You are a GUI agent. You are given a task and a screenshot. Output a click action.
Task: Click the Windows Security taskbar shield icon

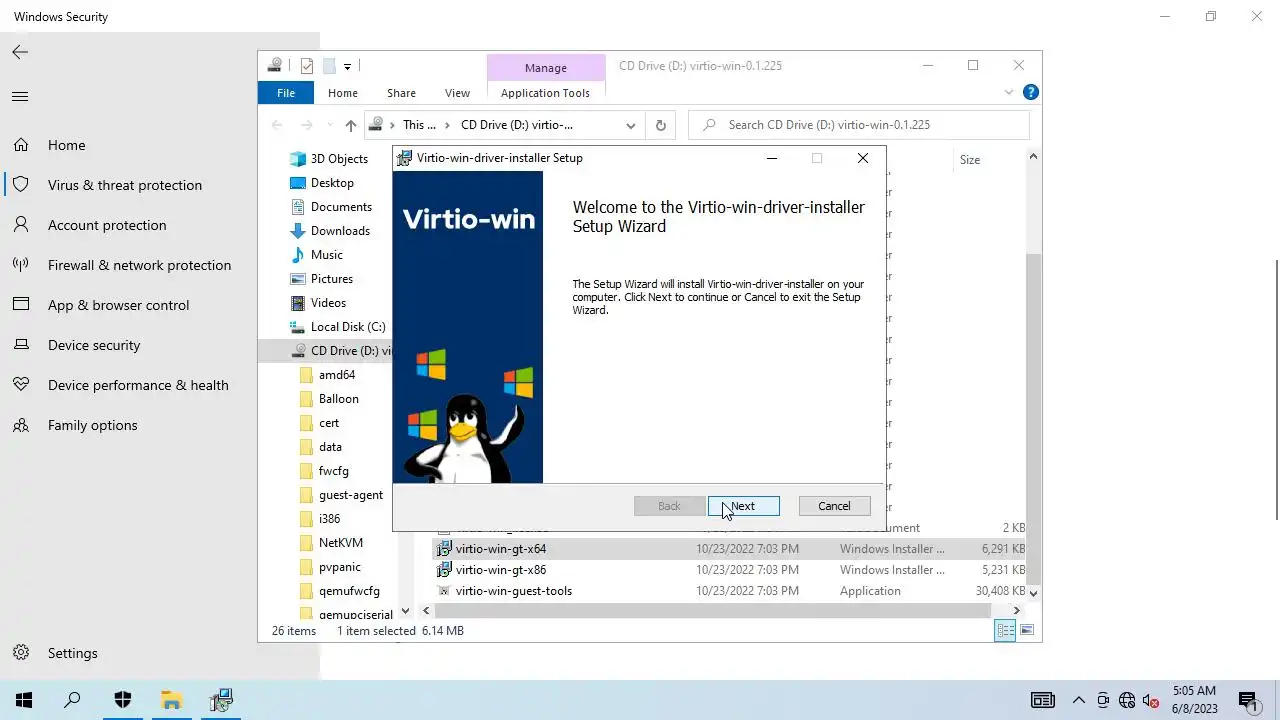[123, 700]
